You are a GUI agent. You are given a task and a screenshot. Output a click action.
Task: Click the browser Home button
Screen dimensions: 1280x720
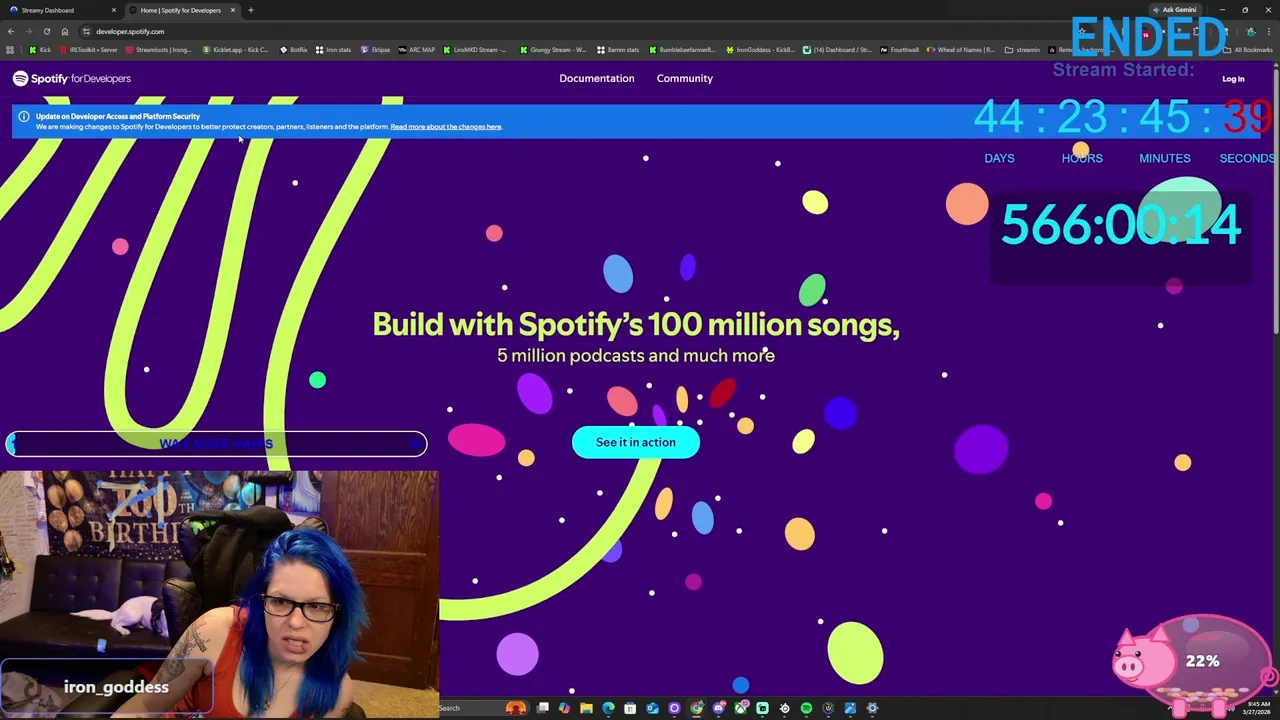tap(64, 31)
